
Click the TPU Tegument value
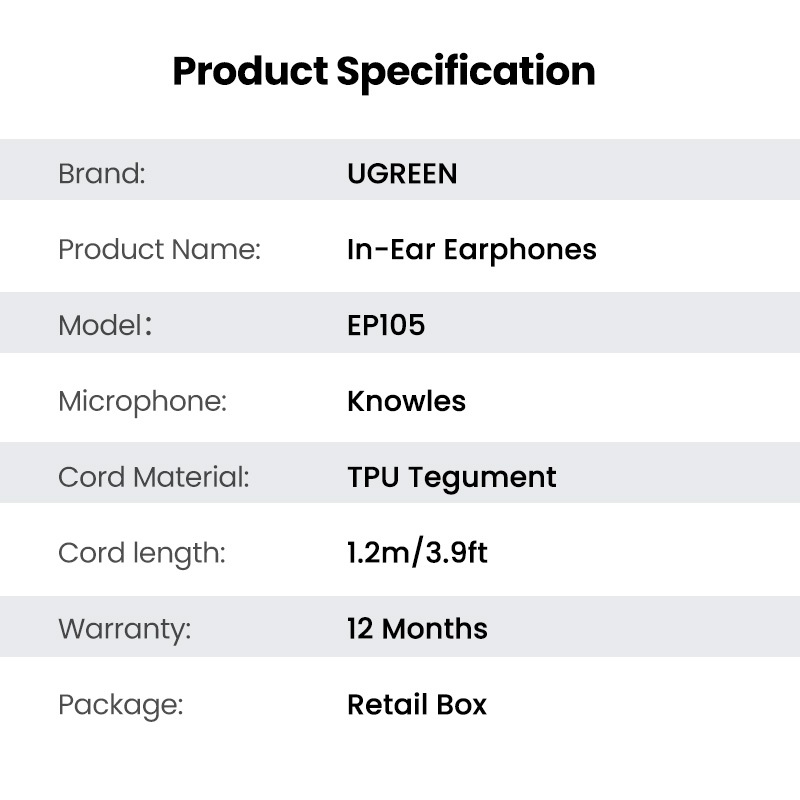(x=452, y=478)
